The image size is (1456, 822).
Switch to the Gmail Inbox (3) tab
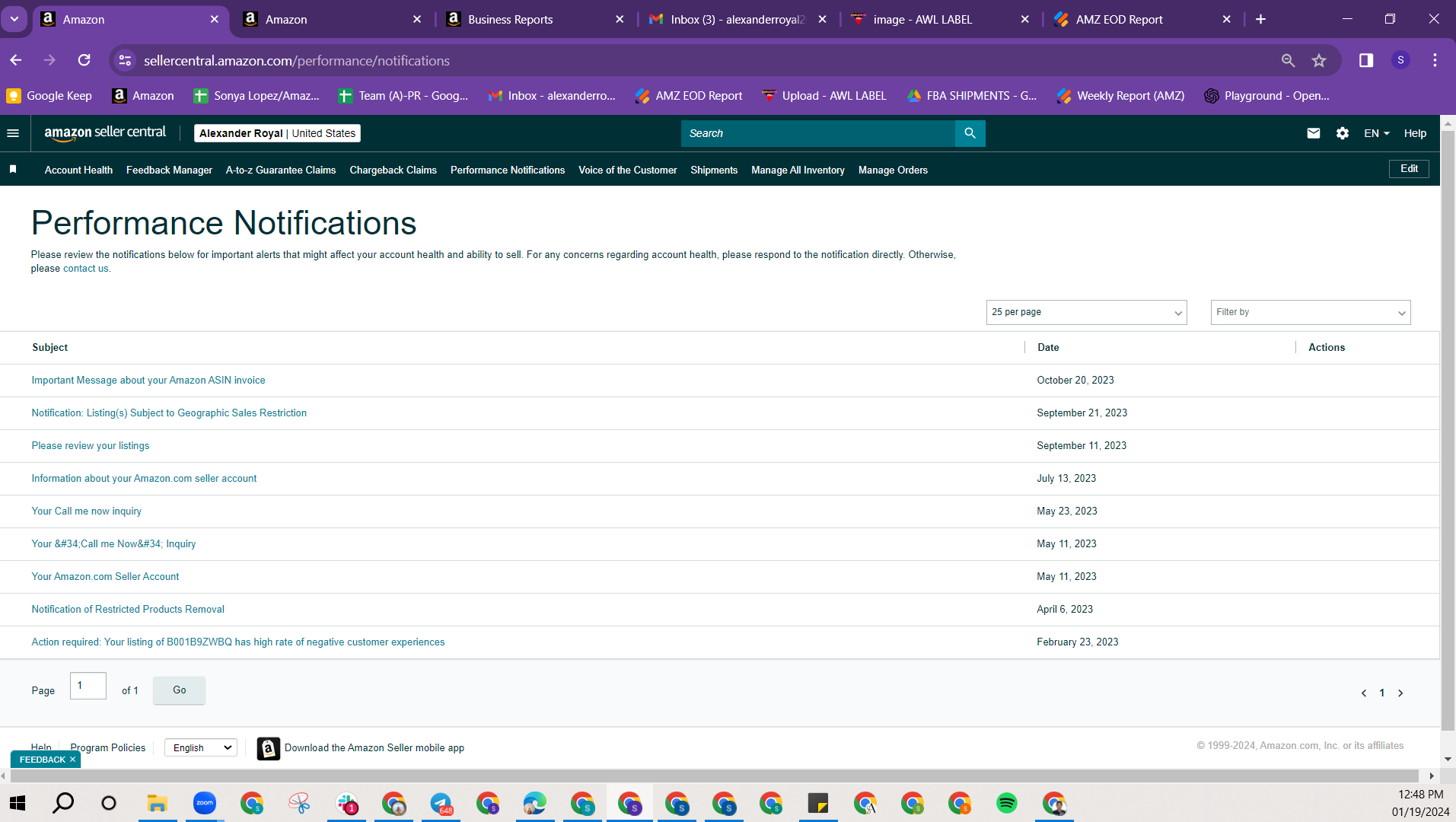click(x=738, y=19)
